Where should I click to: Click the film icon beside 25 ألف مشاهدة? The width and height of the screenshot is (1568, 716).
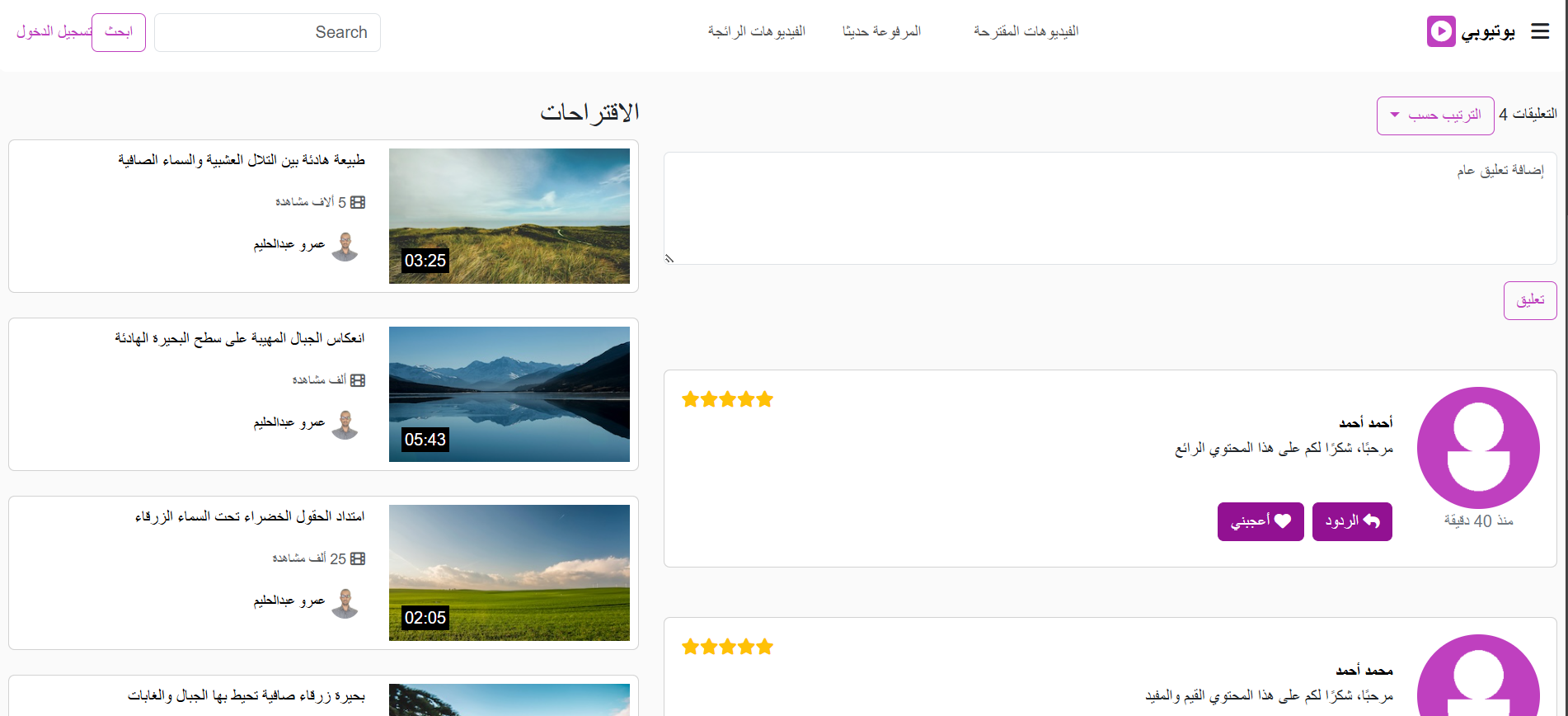pos(358,558)
